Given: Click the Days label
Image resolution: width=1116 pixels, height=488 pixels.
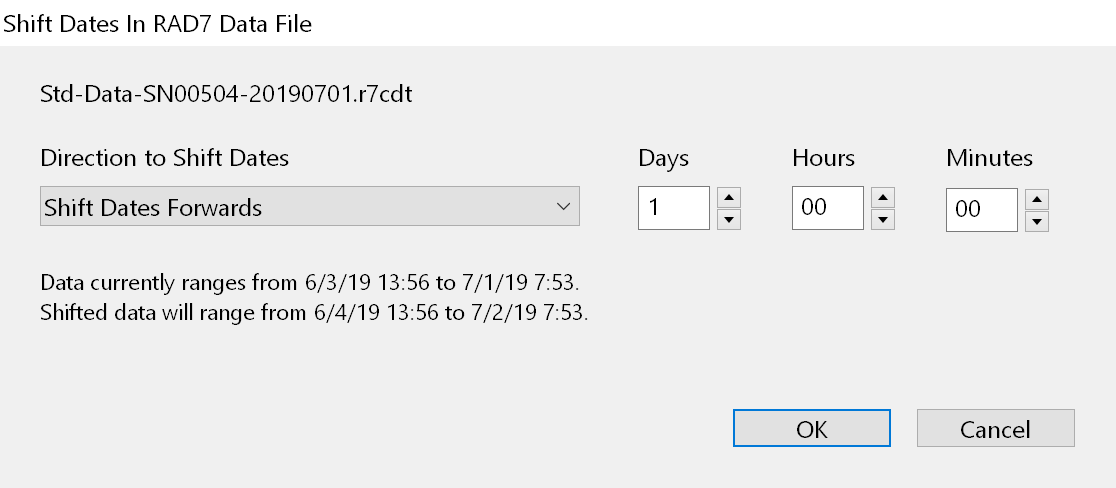Looking at the screenshot, I should (x=664, y=158).
